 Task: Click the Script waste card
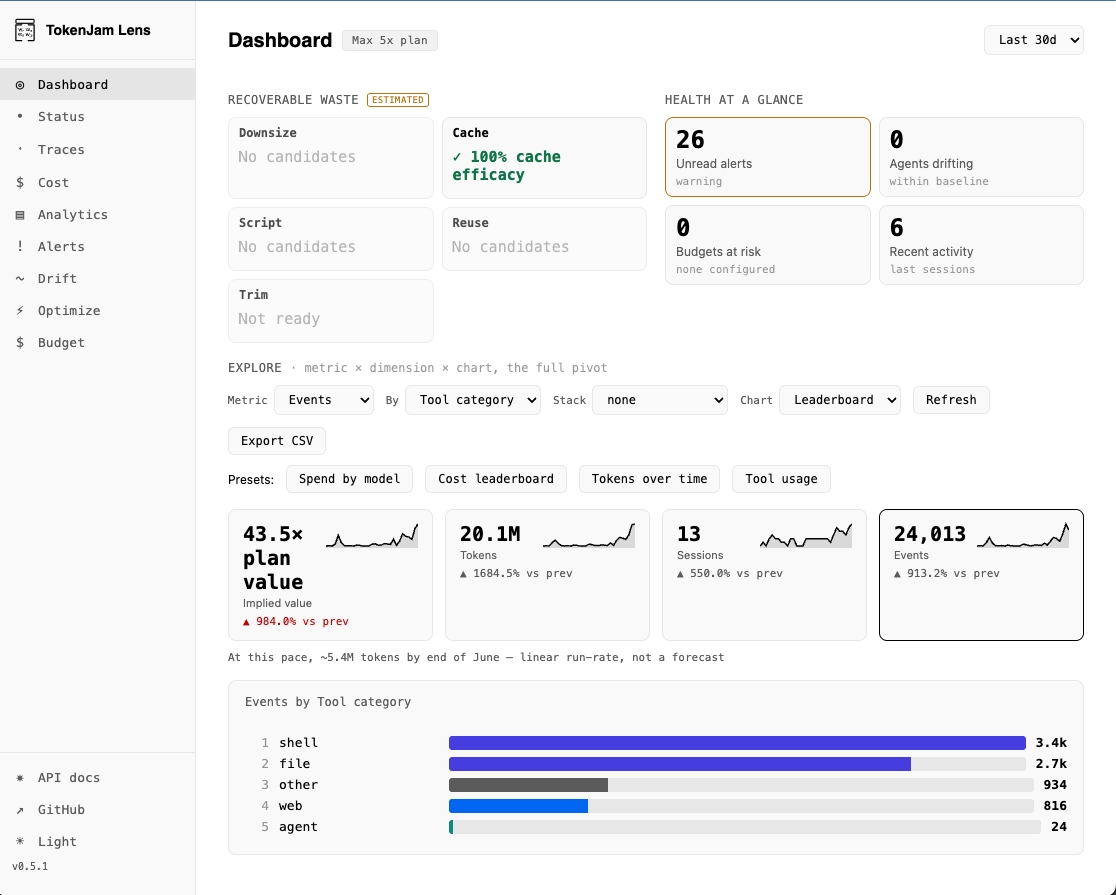click(x=331, y=239)
